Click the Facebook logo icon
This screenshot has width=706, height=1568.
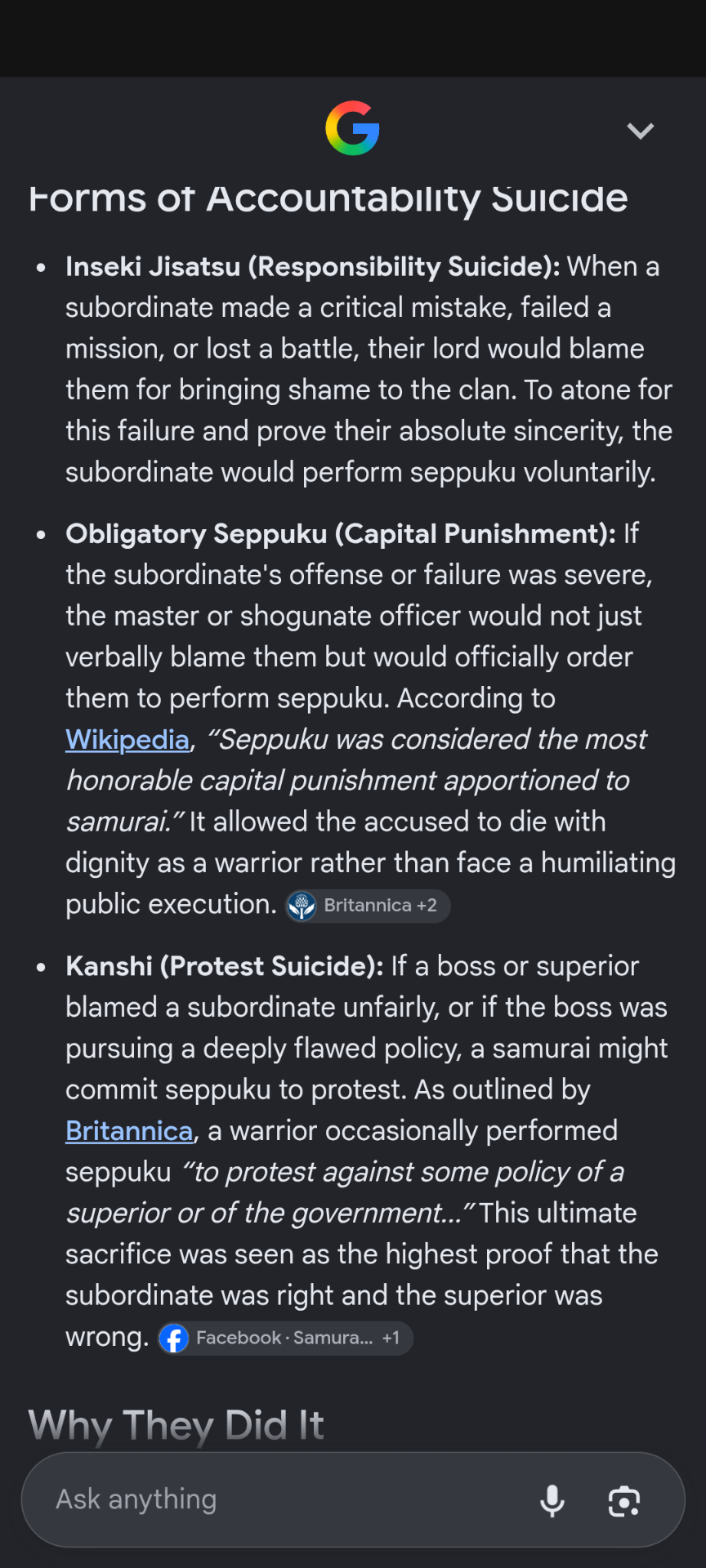(x=173, y=1339)
